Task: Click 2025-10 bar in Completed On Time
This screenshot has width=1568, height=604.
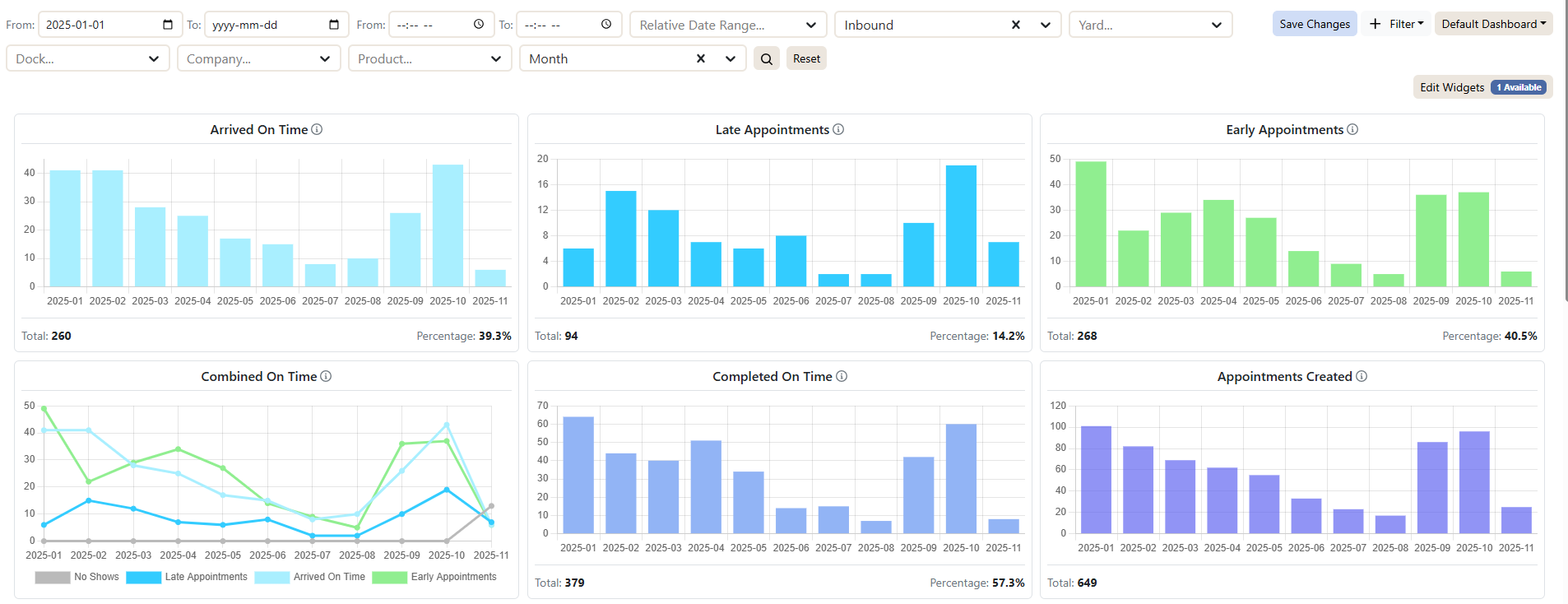Action: [961, 479]
